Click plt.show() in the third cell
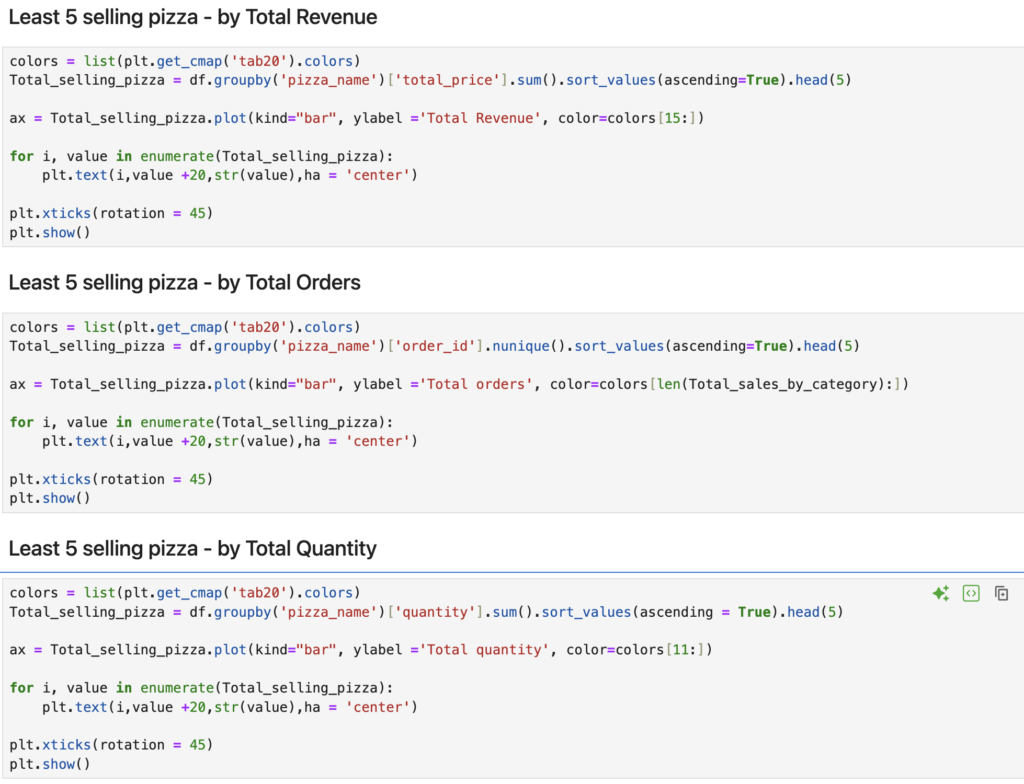 (50, 764)
